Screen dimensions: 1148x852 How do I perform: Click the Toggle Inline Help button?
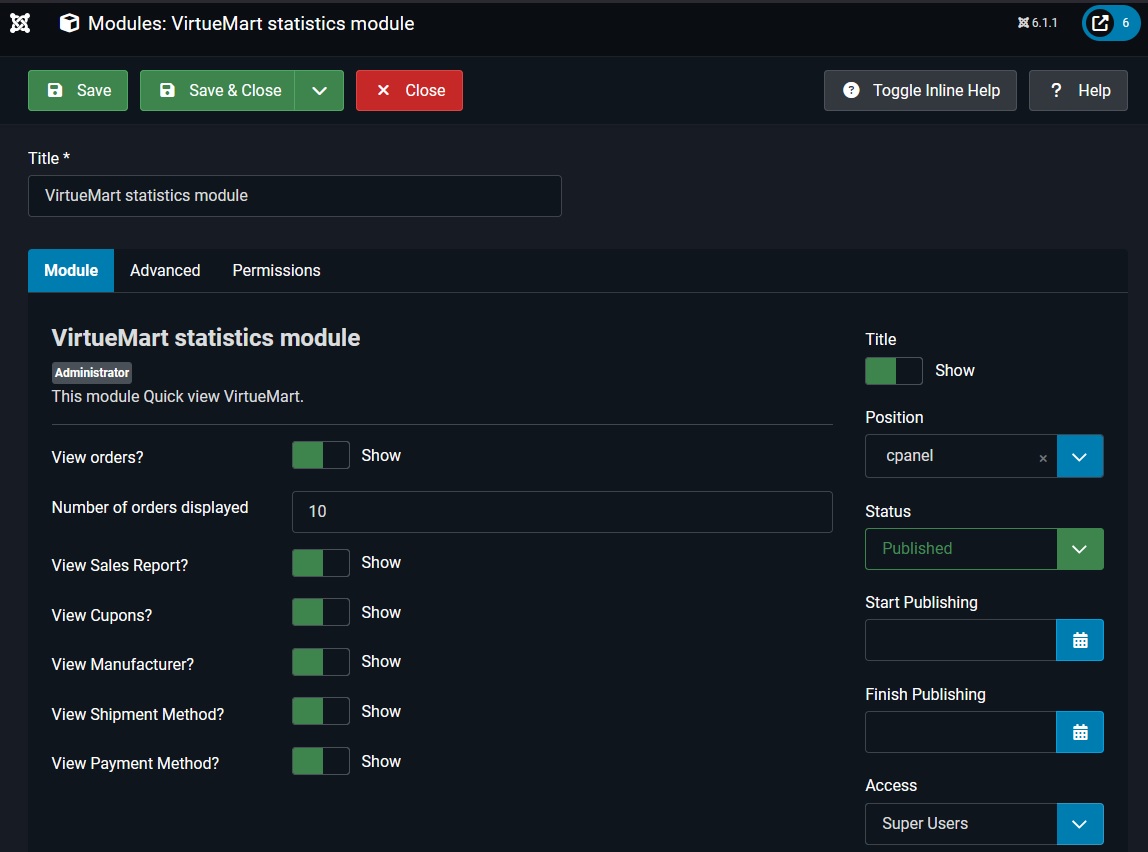920,91
